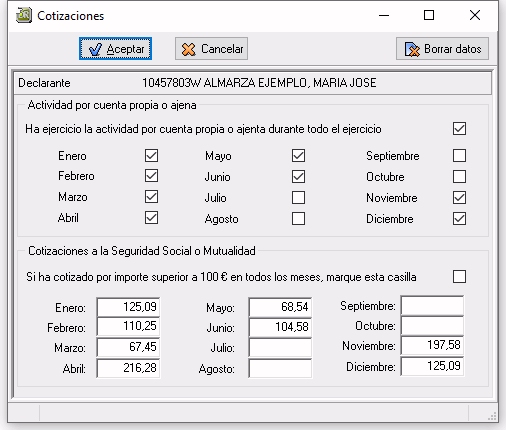Click Borrar datos to clear the data
This screenshot has height=430, width=506.
pos(442,49)
